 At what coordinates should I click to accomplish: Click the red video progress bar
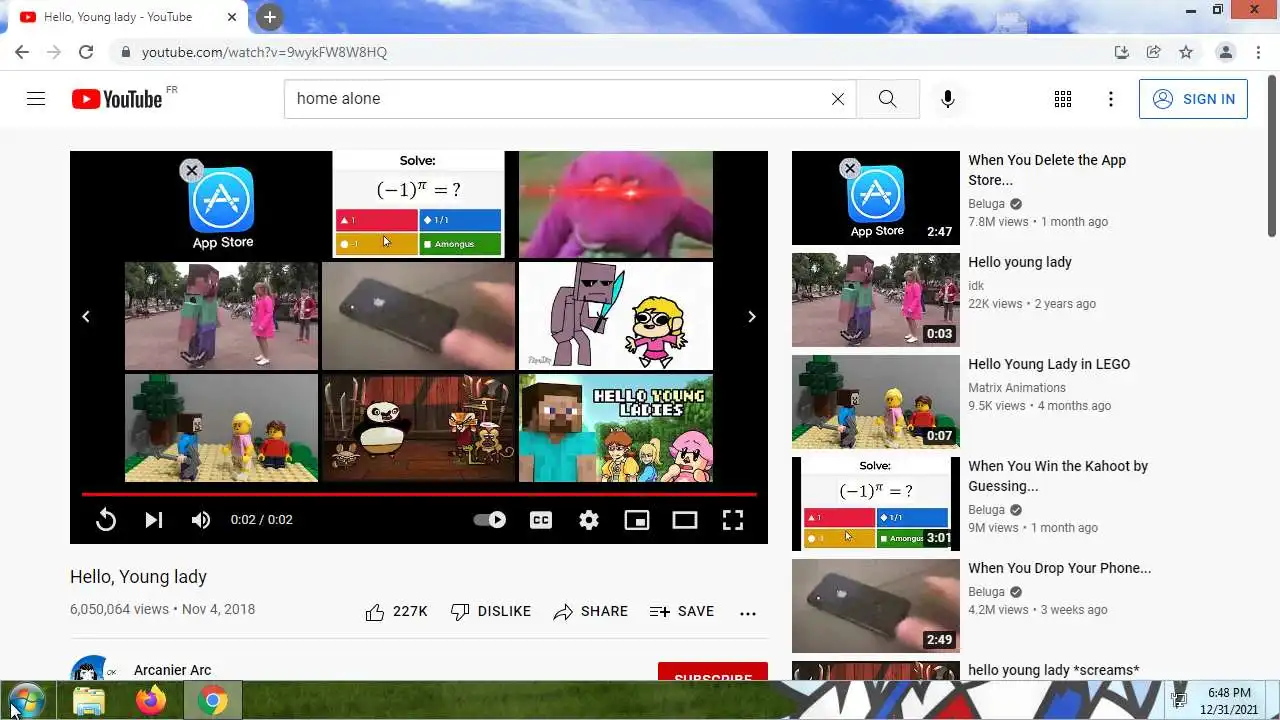[419, 494]
